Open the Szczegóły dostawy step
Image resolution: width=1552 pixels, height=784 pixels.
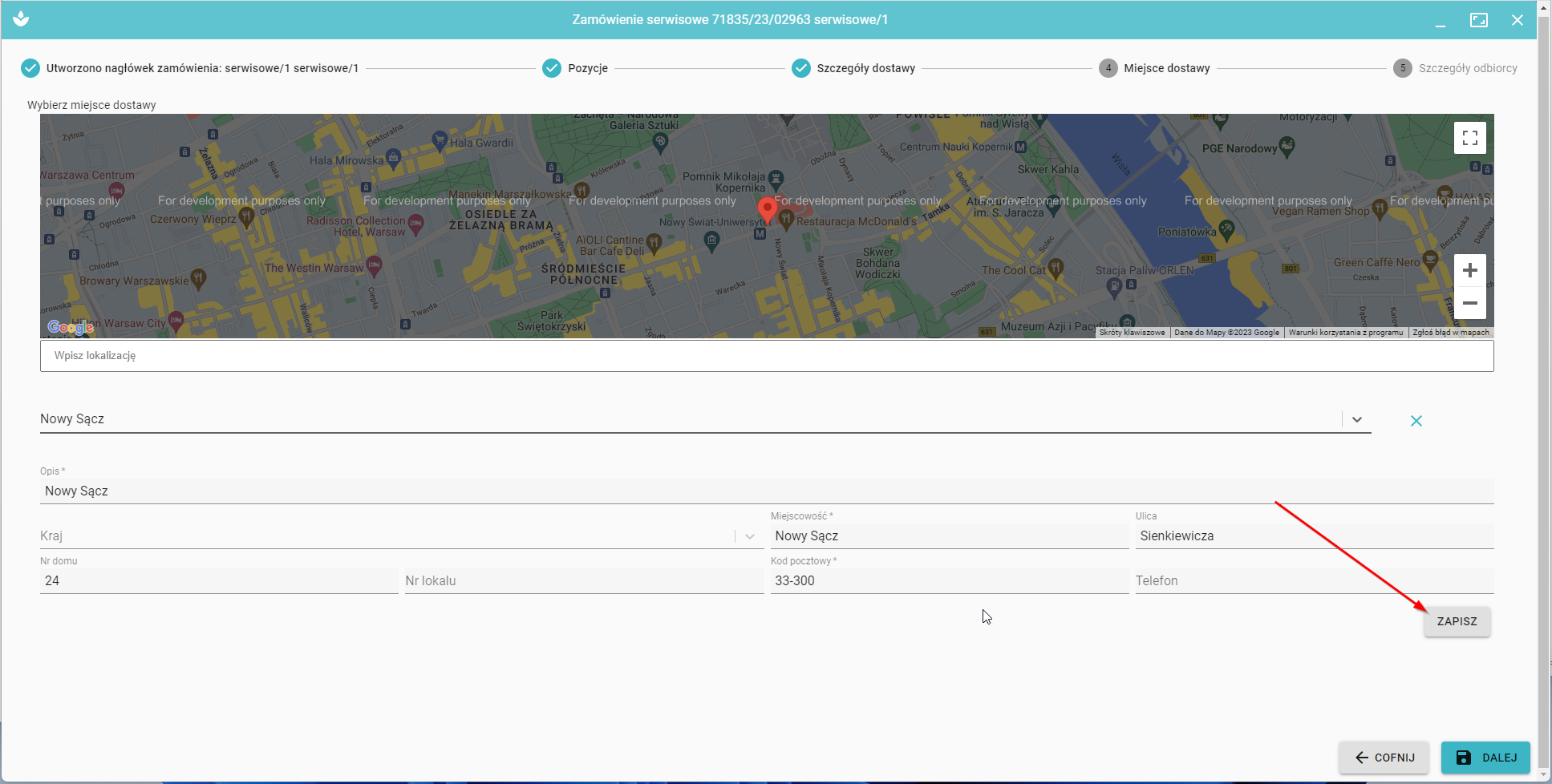[853, 68]
